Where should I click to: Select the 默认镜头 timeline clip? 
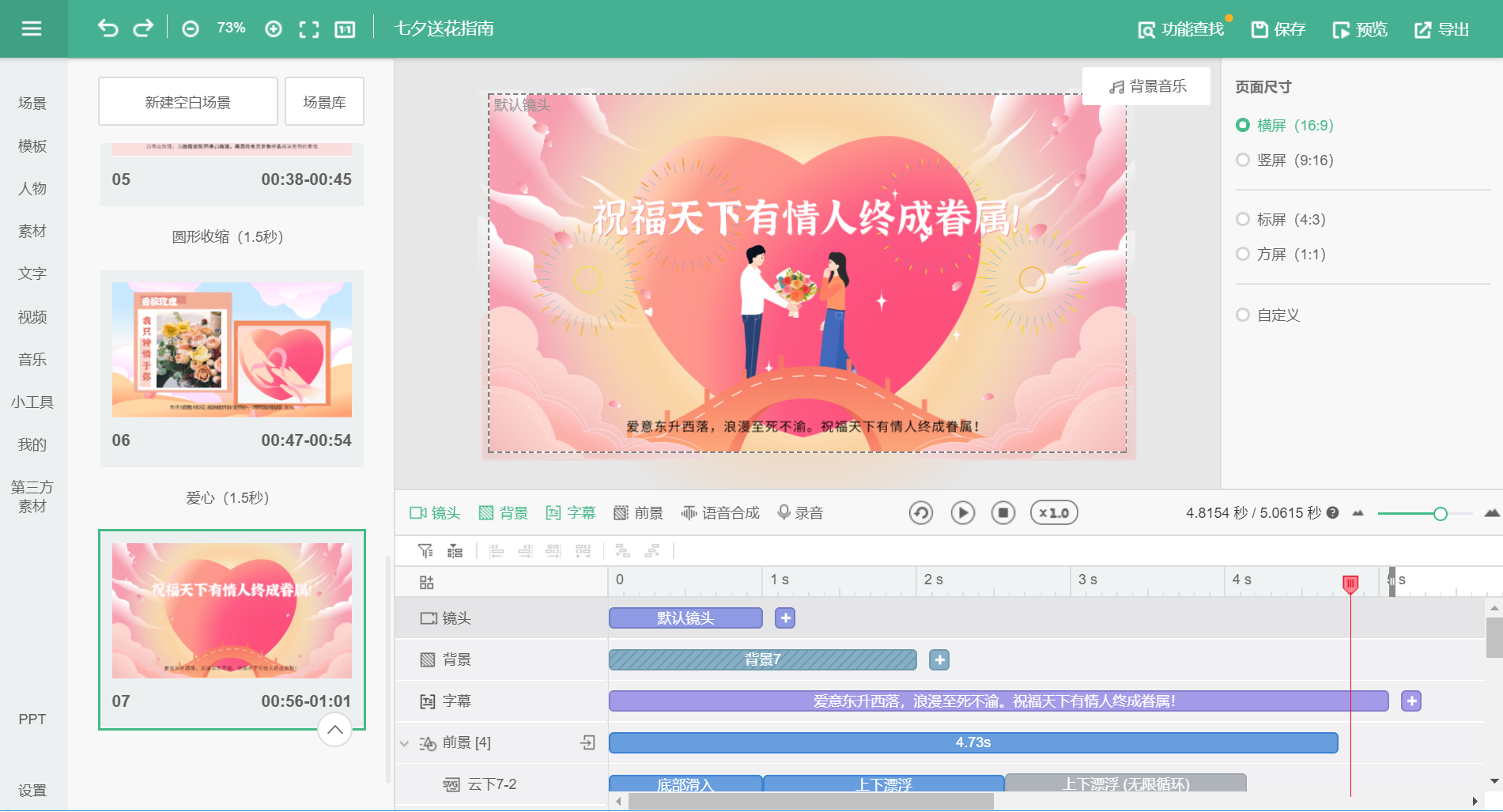pyautogui.click(x=685, y=617)
